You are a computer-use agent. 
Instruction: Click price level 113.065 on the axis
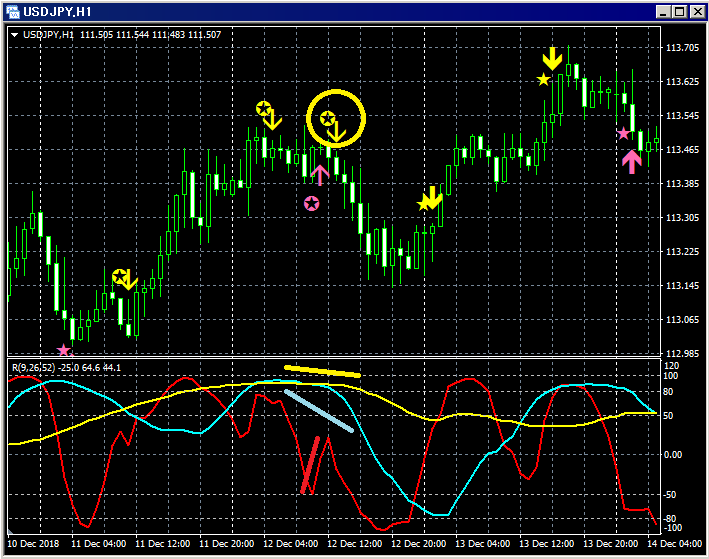click(682, 320)
